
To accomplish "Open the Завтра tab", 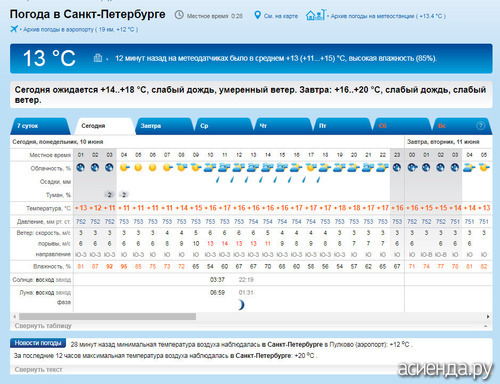I will pyautogui.click(x=164, y=126).
